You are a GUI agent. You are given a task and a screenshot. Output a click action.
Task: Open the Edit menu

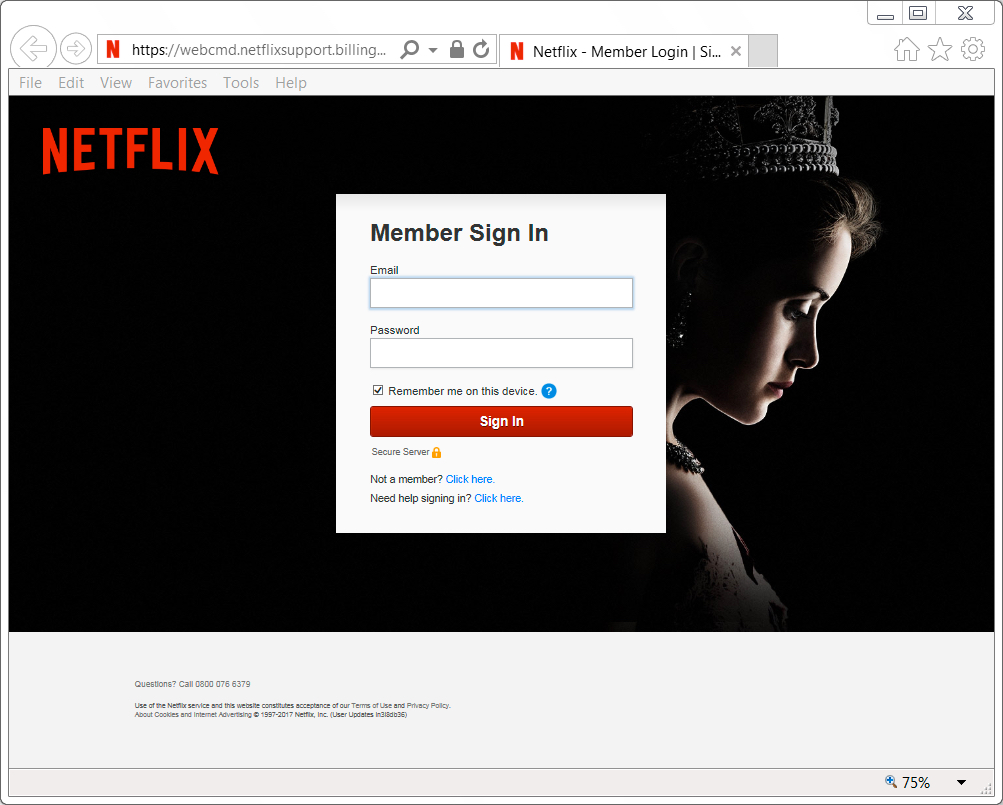(x=71, y=83)
